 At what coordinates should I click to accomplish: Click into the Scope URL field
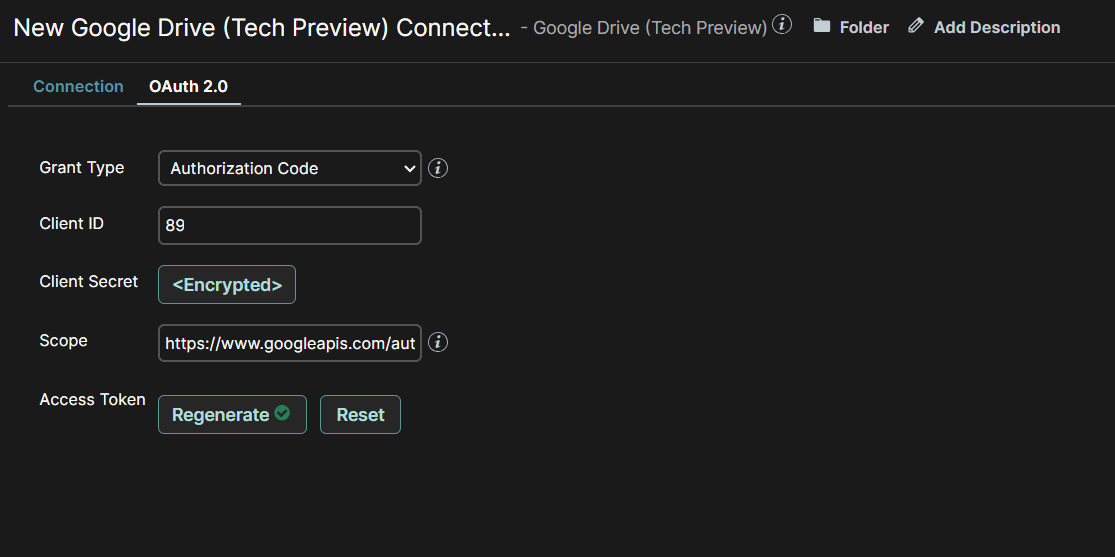pos(290,343)
